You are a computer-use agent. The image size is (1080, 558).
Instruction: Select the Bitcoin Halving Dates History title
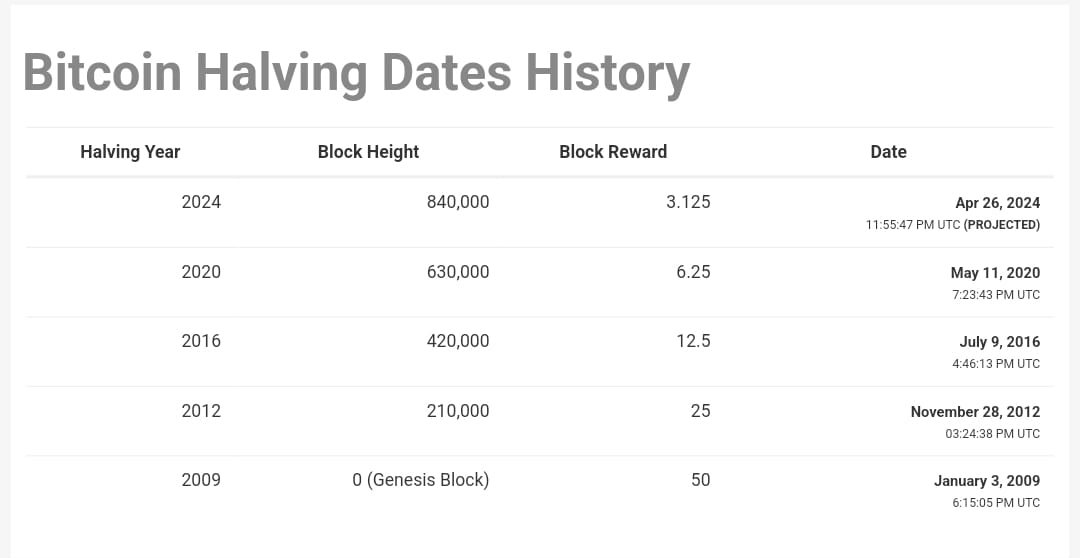pyautogui.click(x=356, y=72)
